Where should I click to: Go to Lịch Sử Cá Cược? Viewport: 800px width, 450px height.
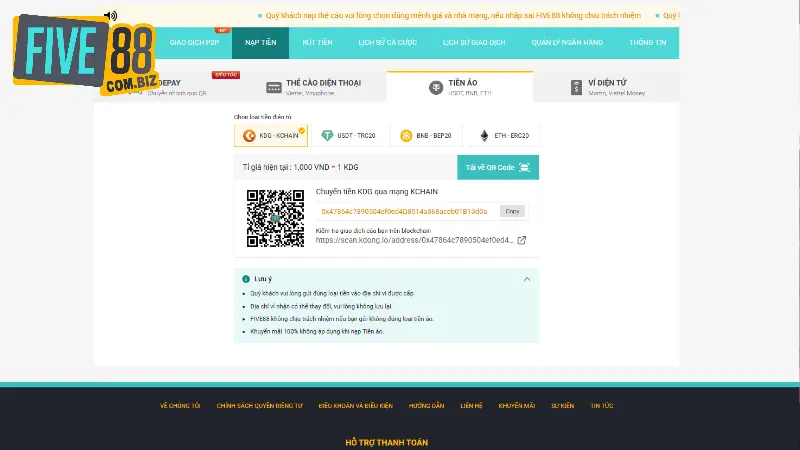(388, 43)
